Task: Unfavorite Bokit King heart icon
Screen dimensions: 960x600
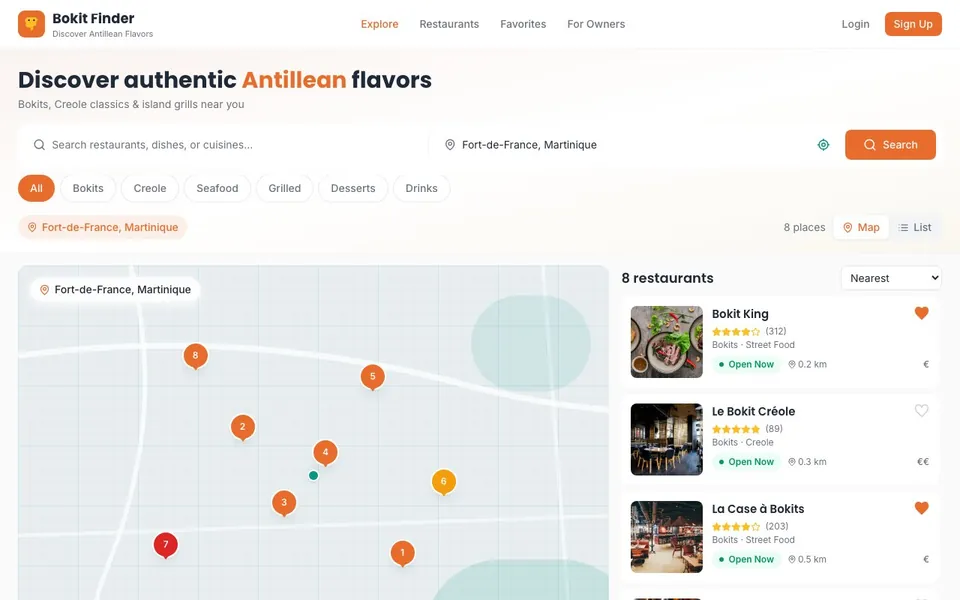Action: point(921,313)
